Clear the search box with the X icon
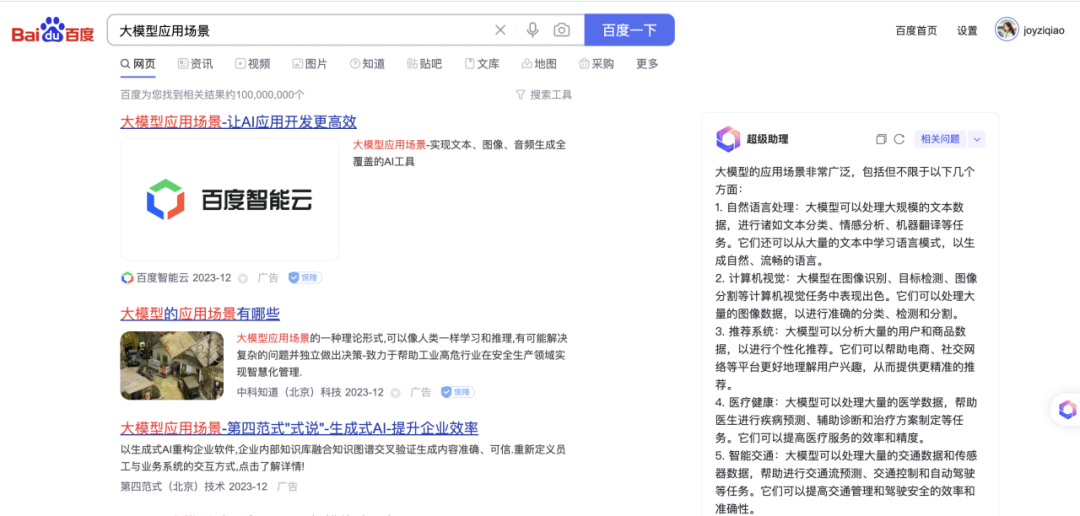The width and height of the screenshot is (1080, 516). pyautogui.click(x=500, y=30)
